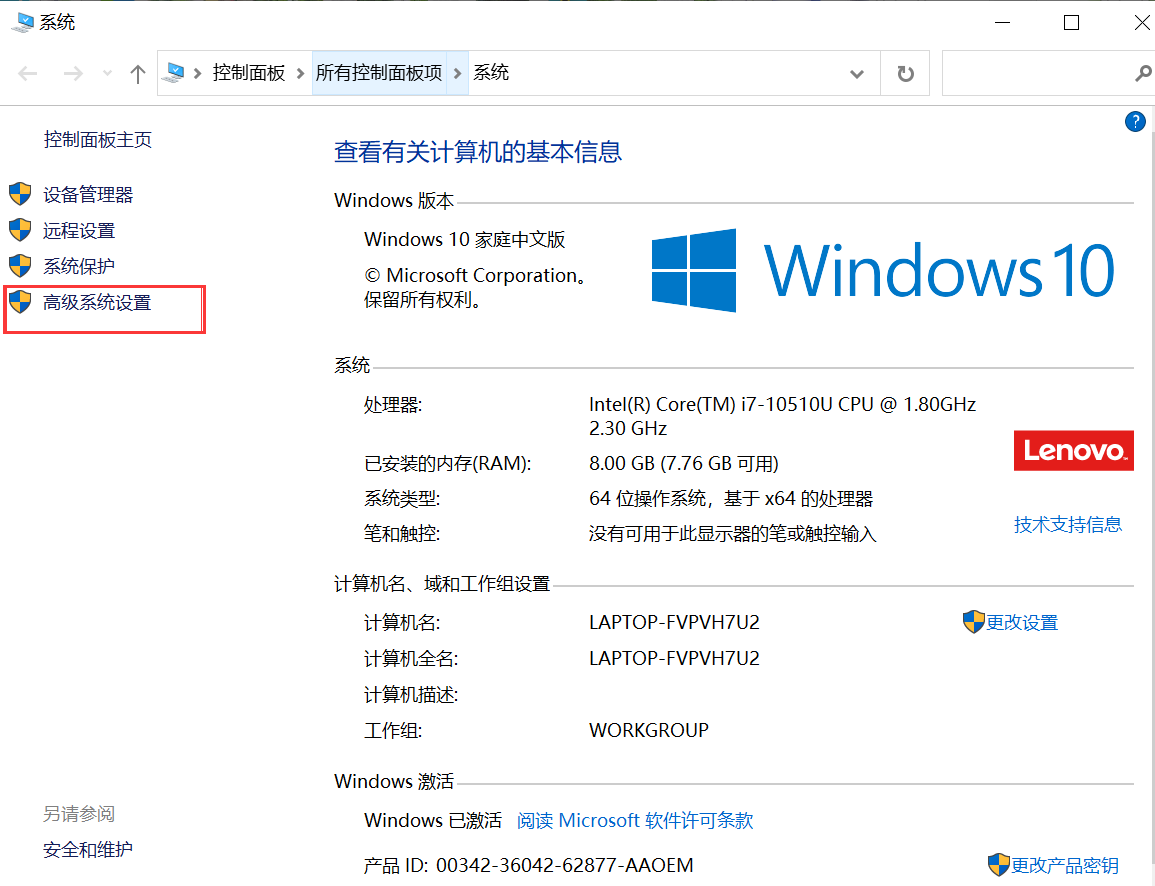
Task: Select the 计算机全名 value LAPTOP-FVPVH7U2
Action: tap(674, 658)
